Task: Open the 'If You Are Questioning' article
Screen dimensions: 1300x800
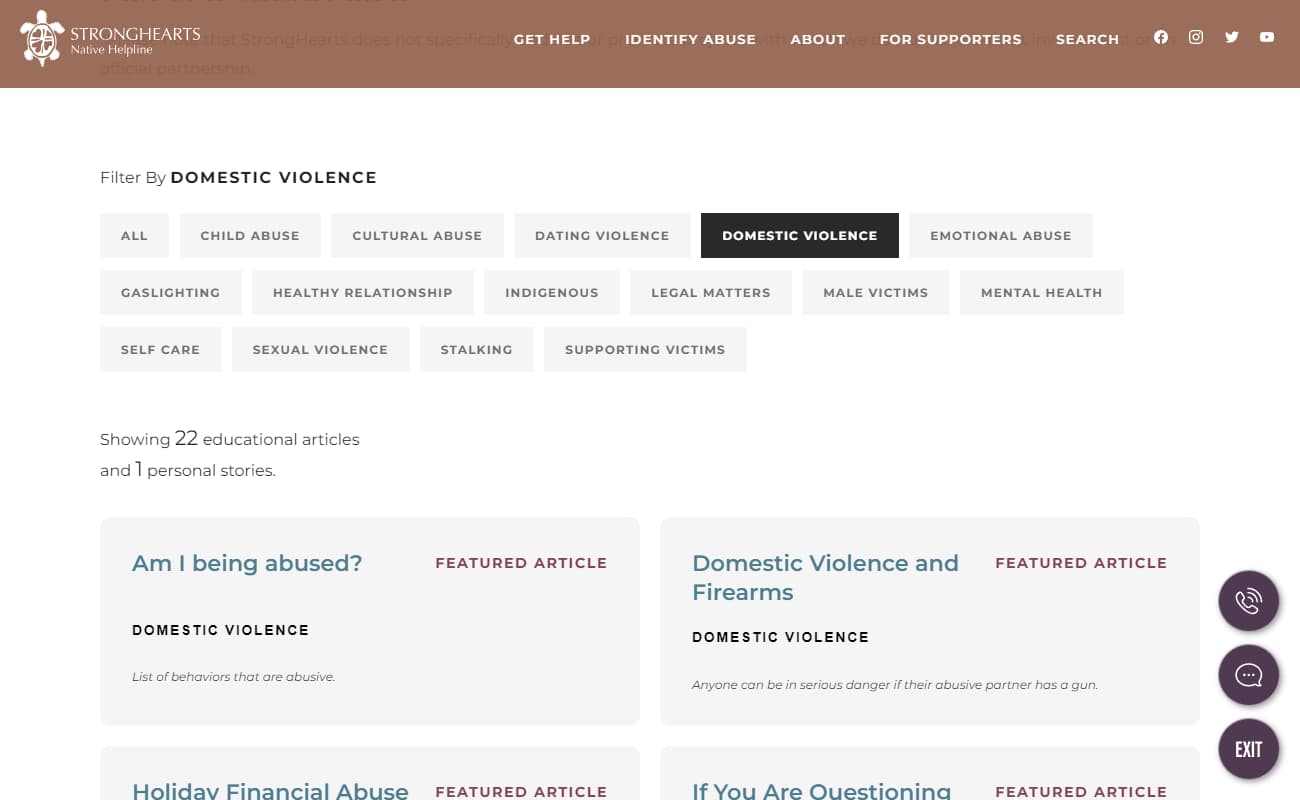Action: (821, 791)
